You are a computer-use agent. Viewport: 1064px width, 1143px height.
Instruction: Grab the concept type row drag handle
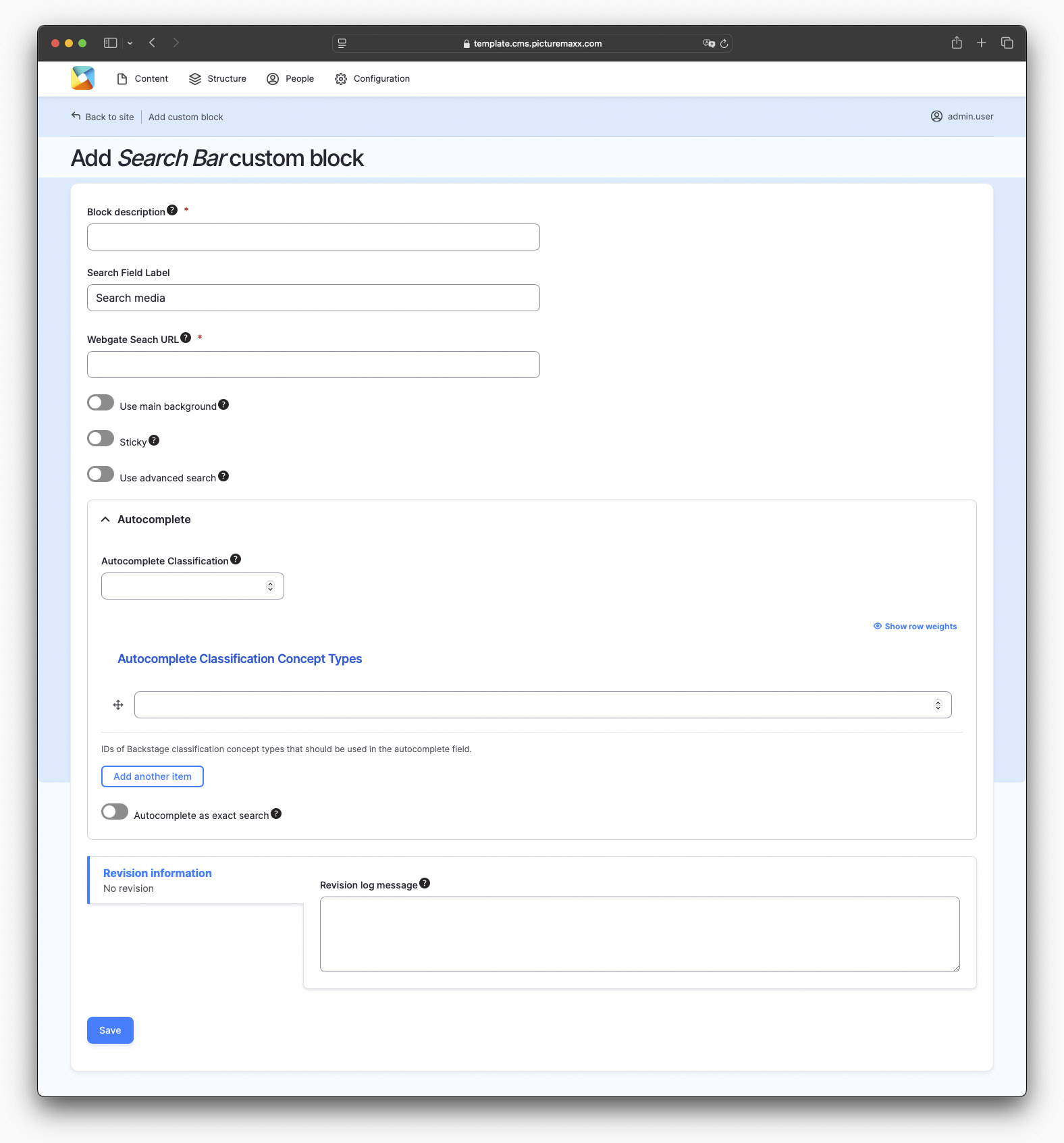click(118, 705)
